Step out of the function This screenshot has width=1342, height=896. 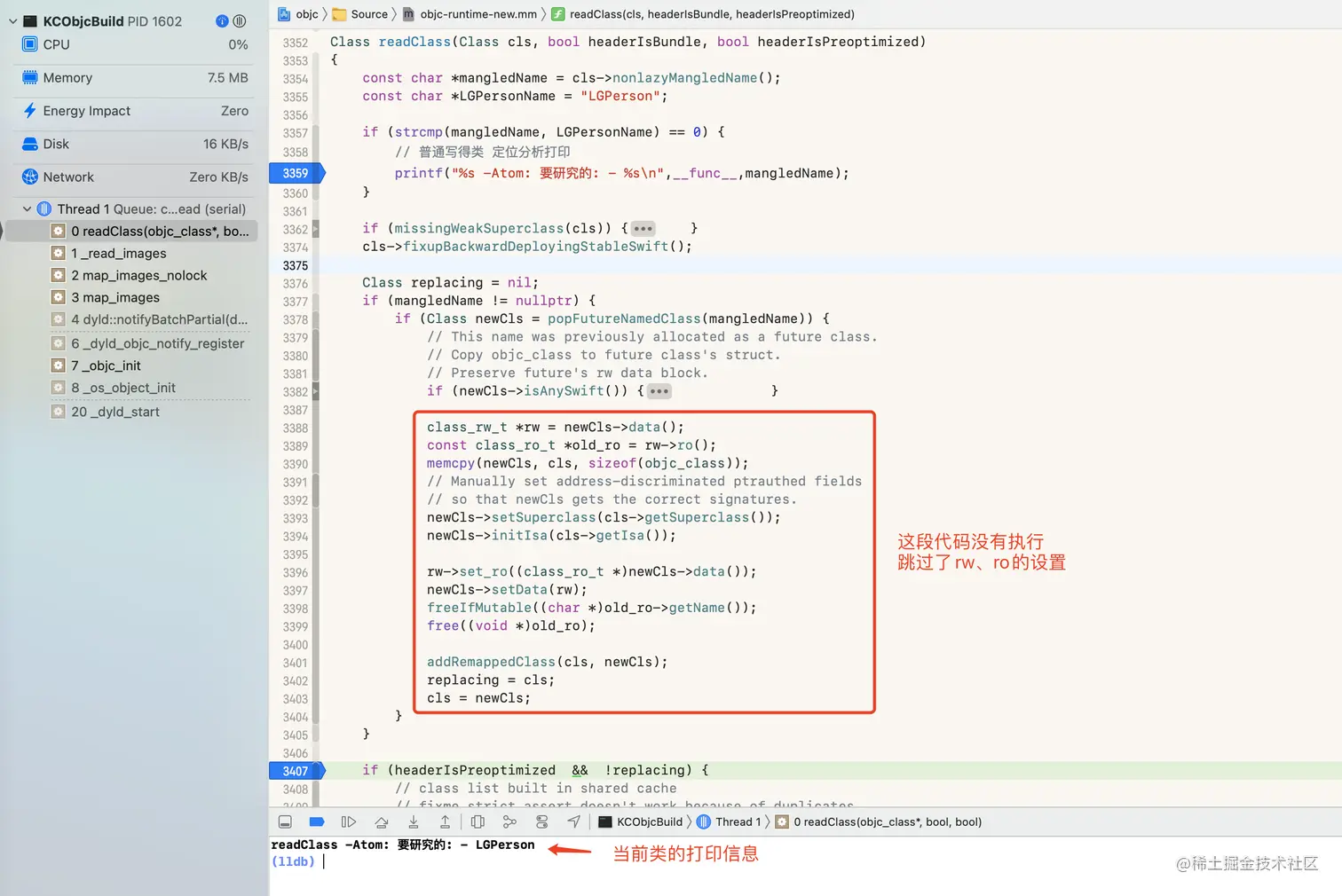tap(445, 822)
